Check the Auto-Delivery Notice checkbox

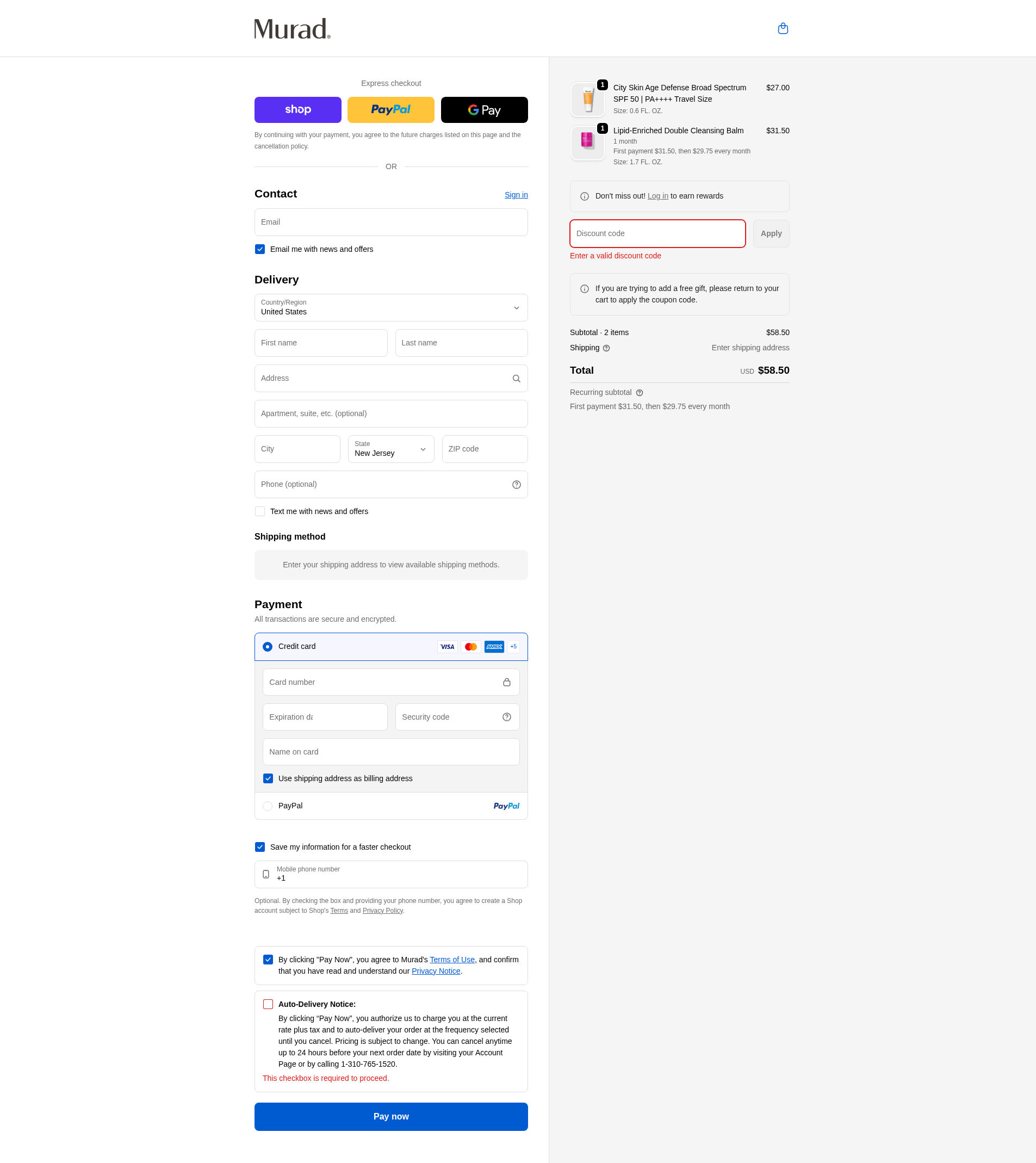[268, 1004]
